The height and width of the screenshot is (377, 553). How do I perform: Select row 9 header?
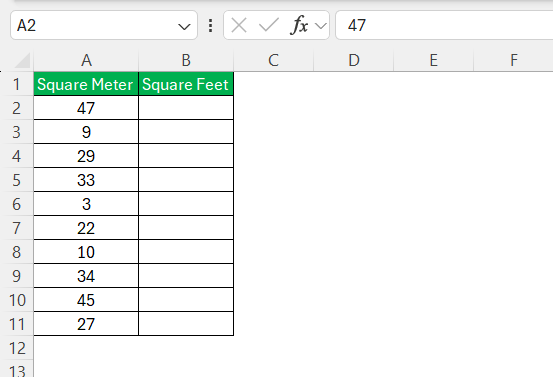[17, 276]
